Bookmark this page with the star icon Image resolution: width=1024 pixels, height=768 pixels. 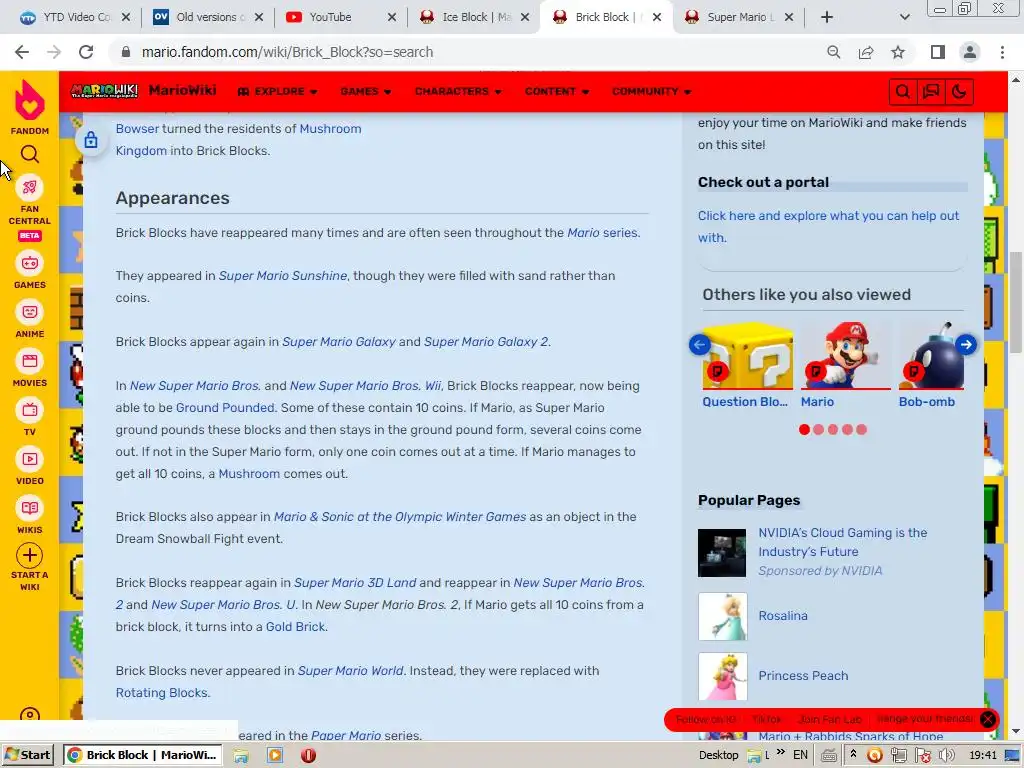898,52
